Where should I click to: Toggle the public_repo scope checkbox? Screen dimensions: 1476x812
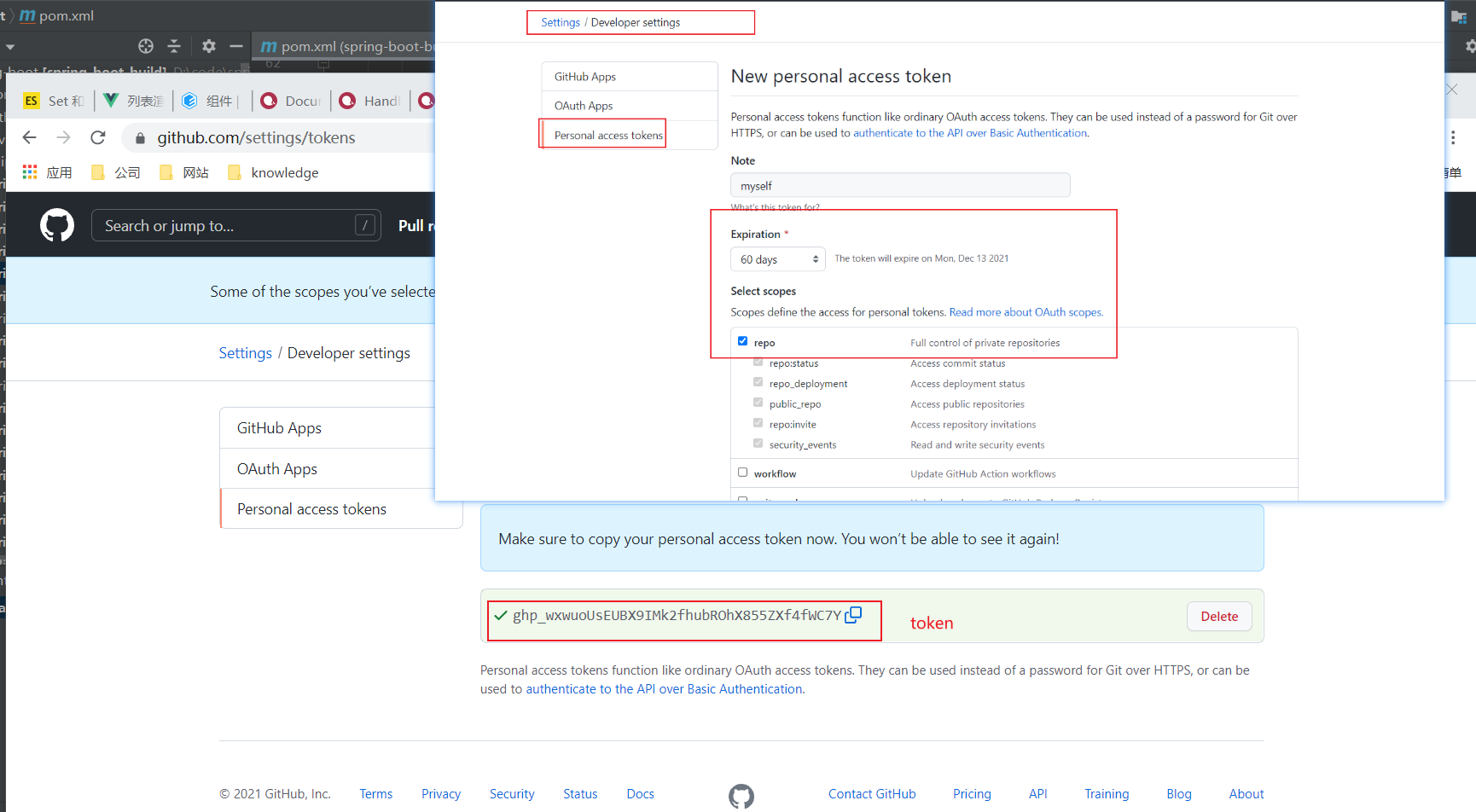[x=758, y=403]
